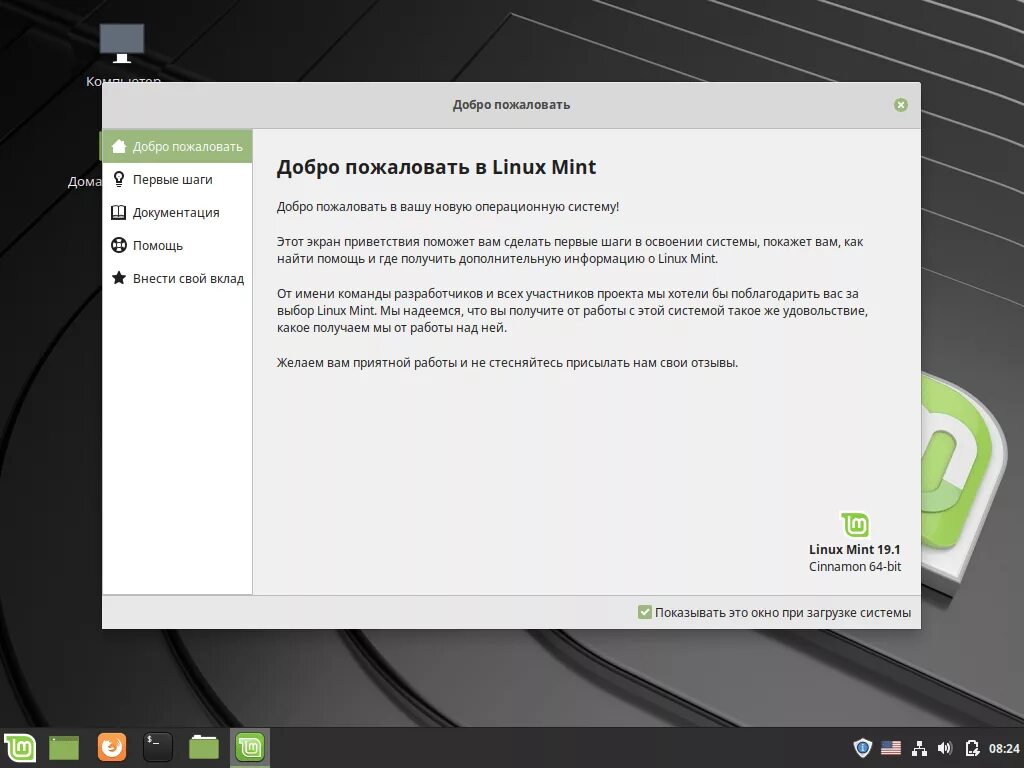The image size is (1024, 768).
Task: Click the Cinnamon 64-bit edition text
Action: 855,566
